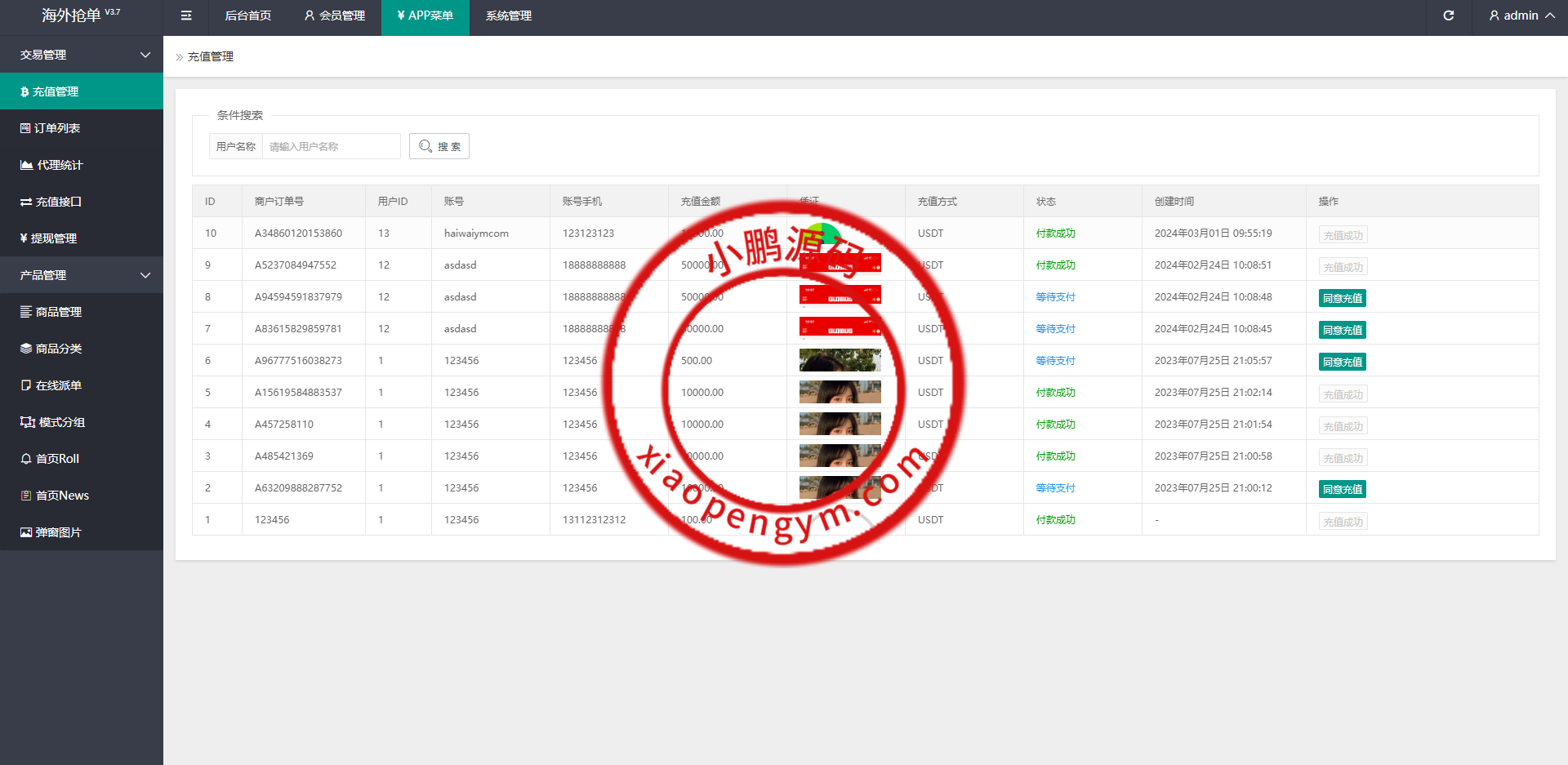Open voucher thumbnail for order A15619584883537
This screenshot has height=765, width=1568.
[x=840, y=393]
